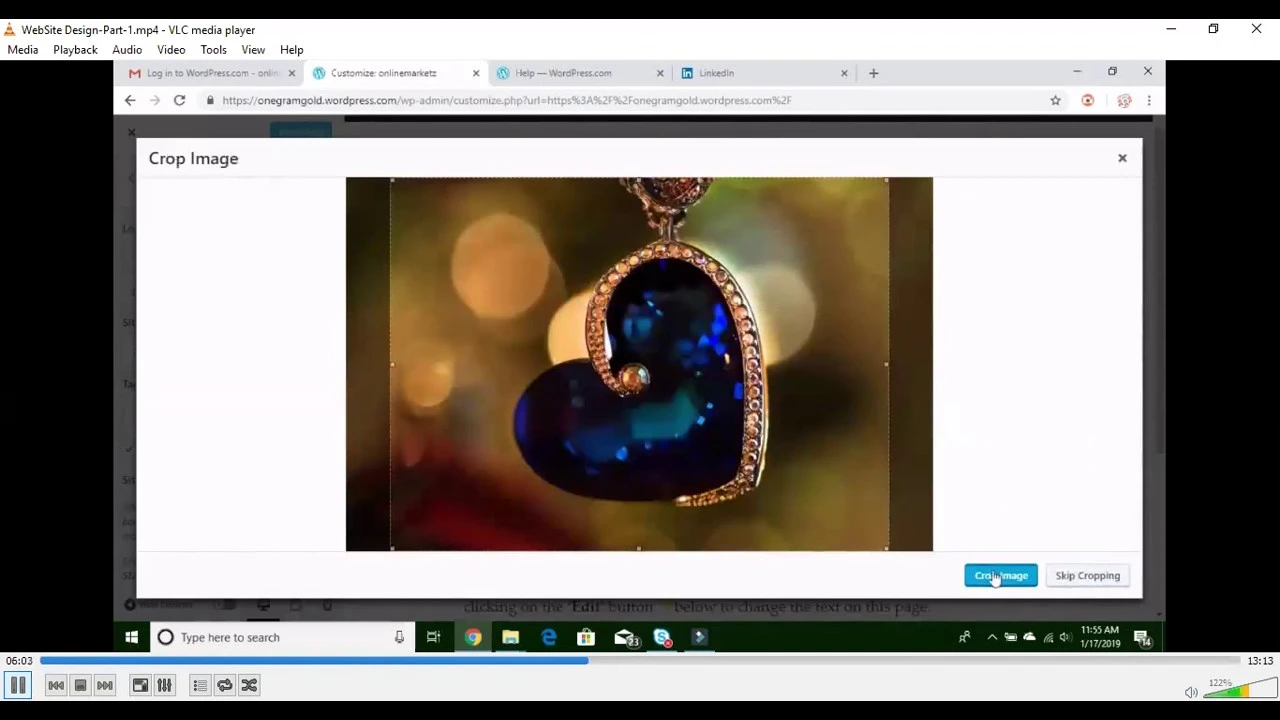Go forward in the browser
Screen dimensions: 1280x720
tap(154, 100)
